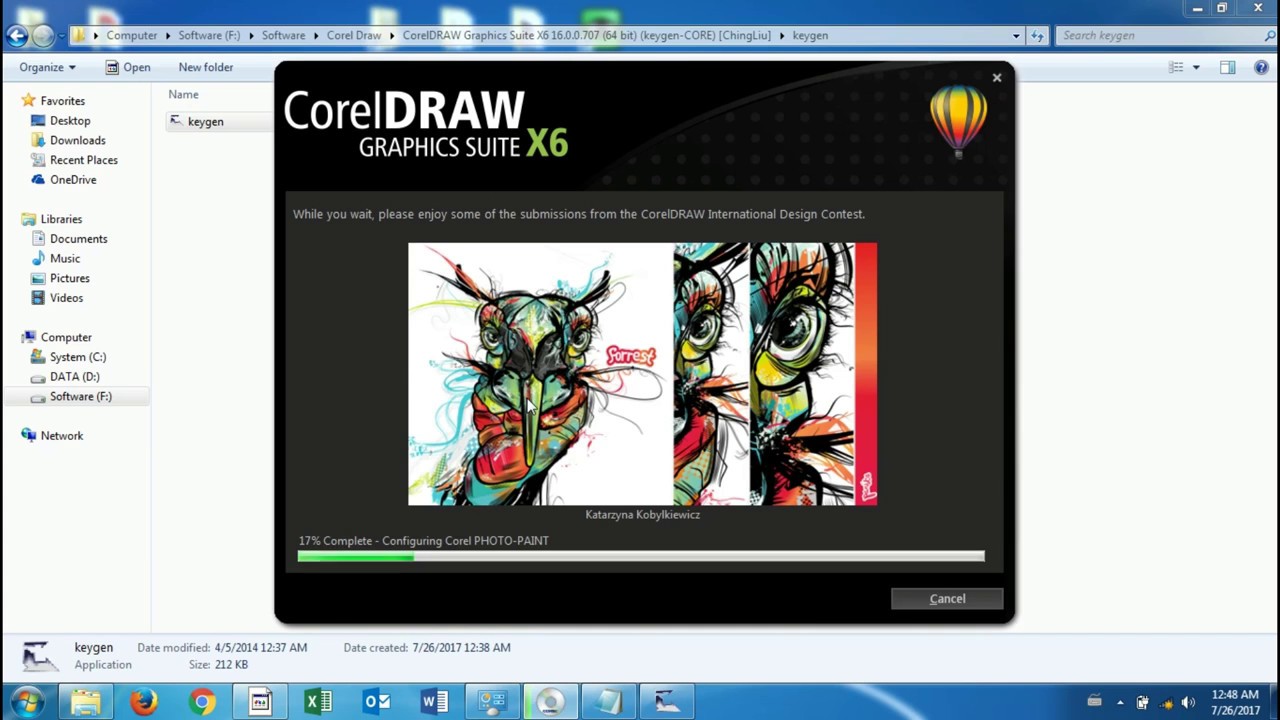This screenshot has width=1280, height=720.
Task: Open the Windows Start menu
Action: tap(27, 702)
